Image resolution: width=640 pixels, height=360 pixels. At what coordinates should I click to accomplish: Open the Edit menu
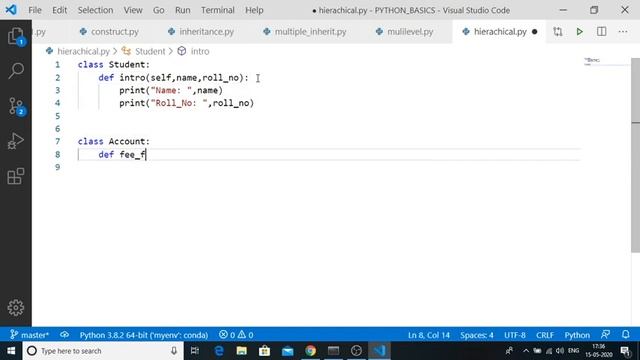pos(60,10)
